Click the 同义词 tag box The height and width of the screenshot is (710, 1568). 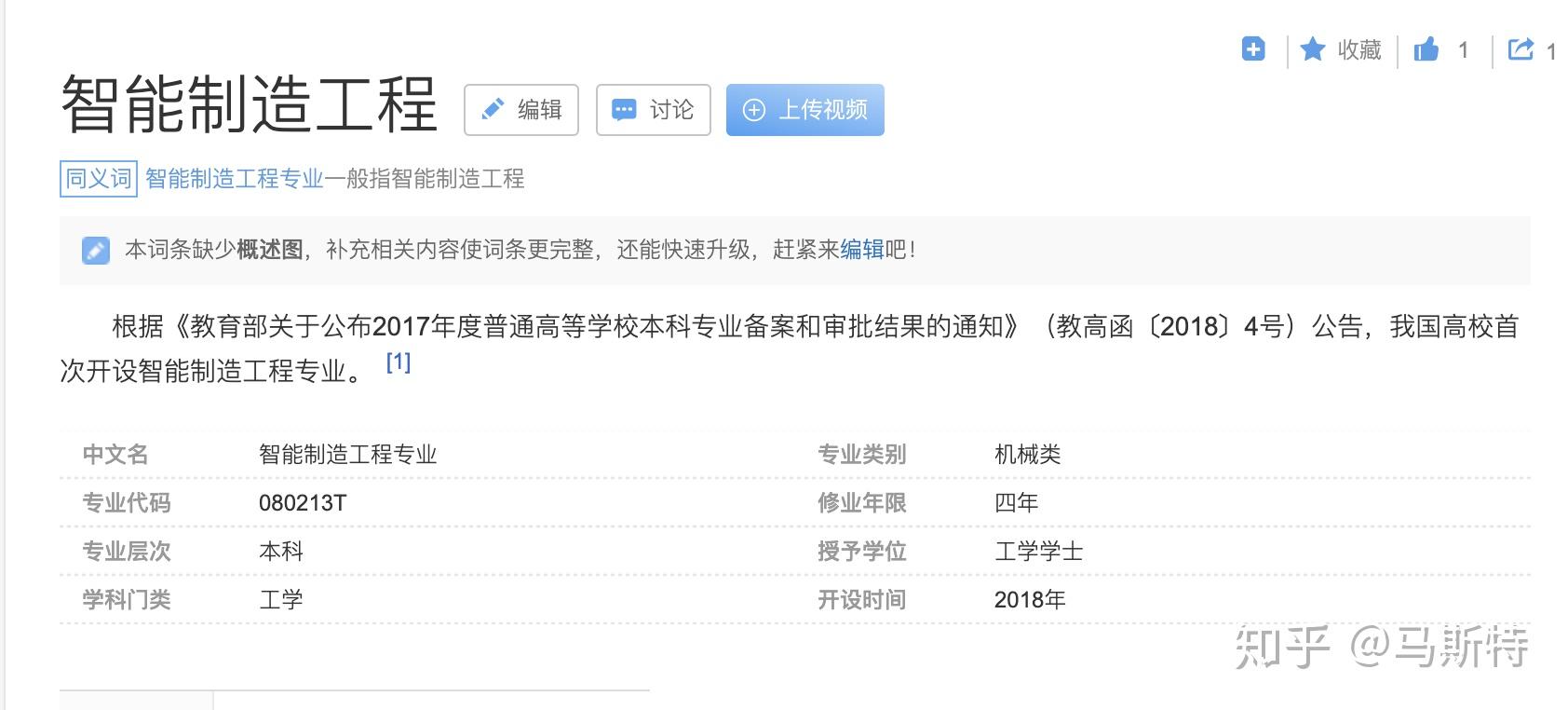(99, 178)
